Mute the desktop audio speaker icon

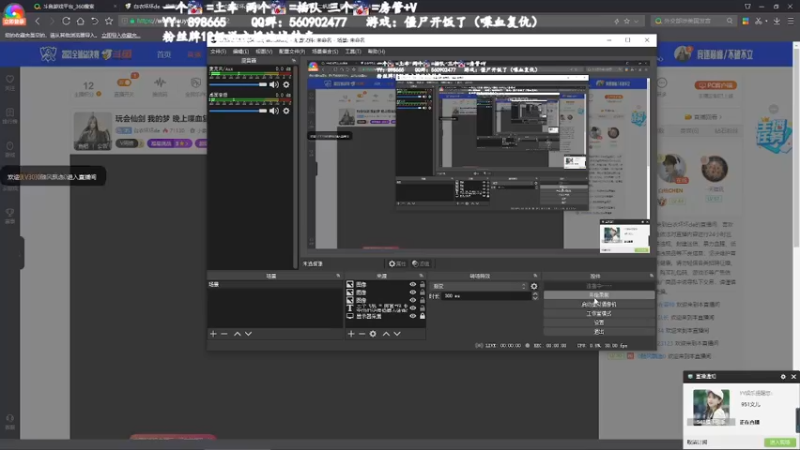[274, 111]
